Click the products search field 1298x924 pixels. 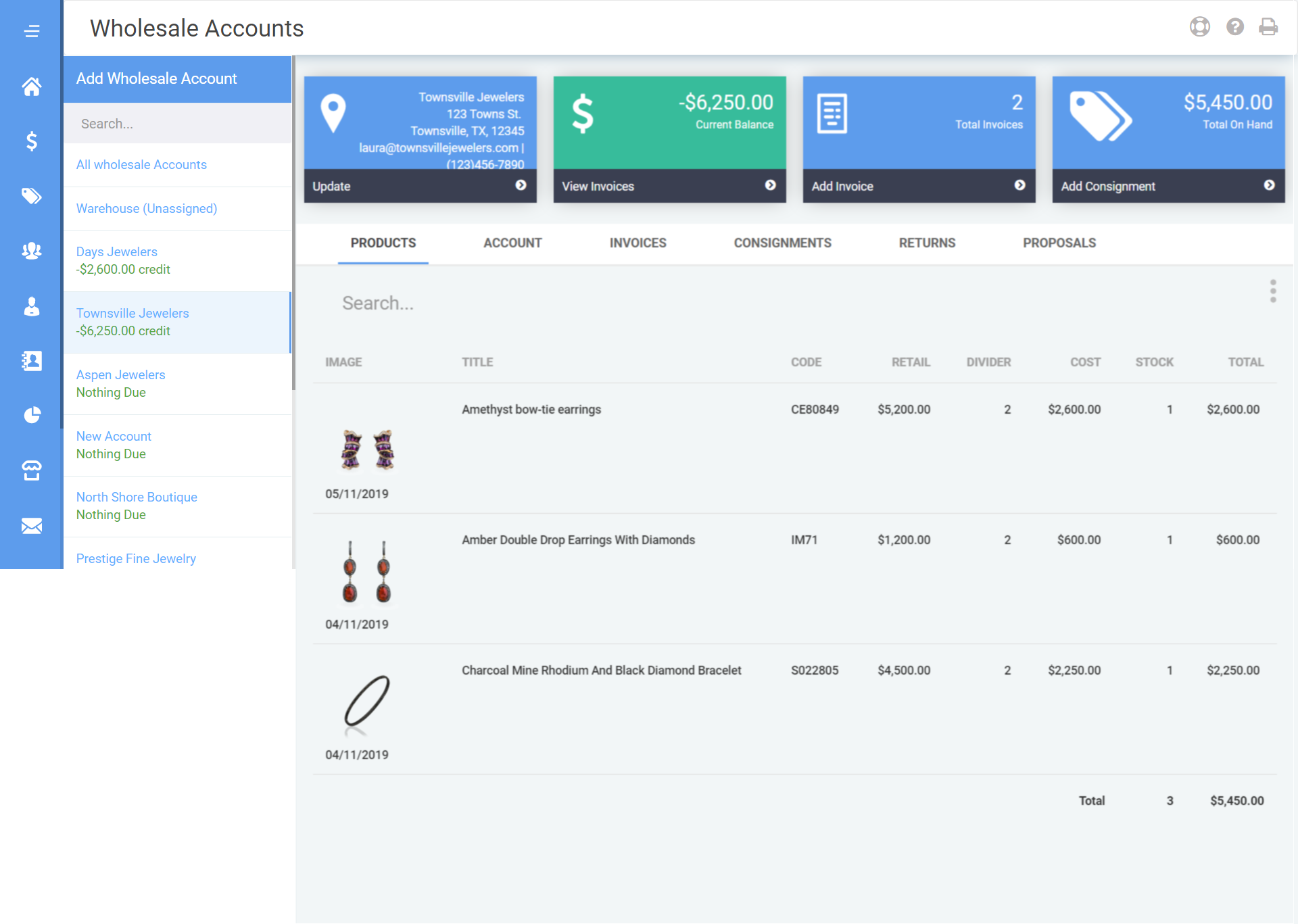point(784,303)
